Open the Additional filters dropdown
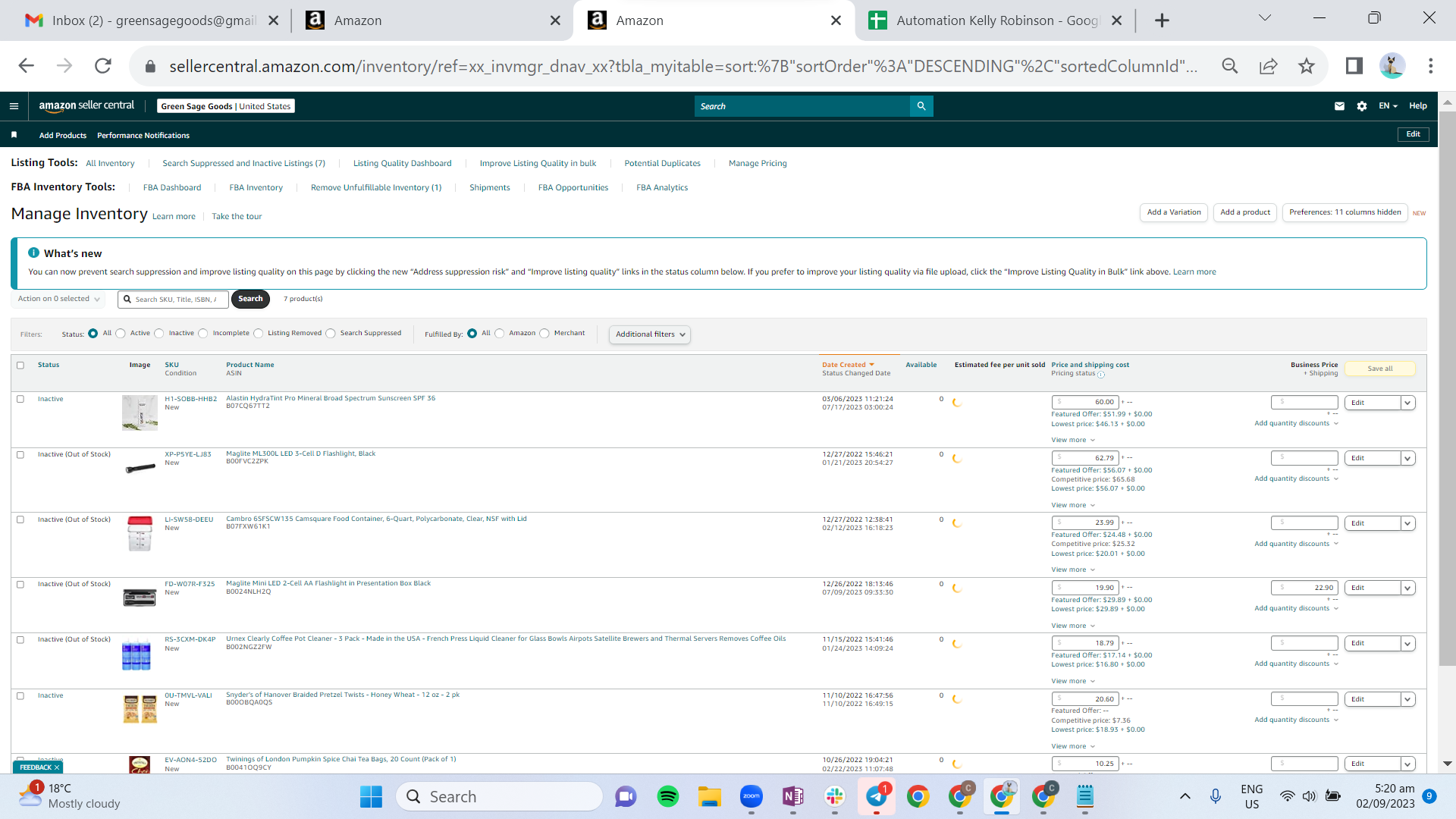Image resolution: width=1456 pixels, height=819 pixels. (x=650, y=334)
